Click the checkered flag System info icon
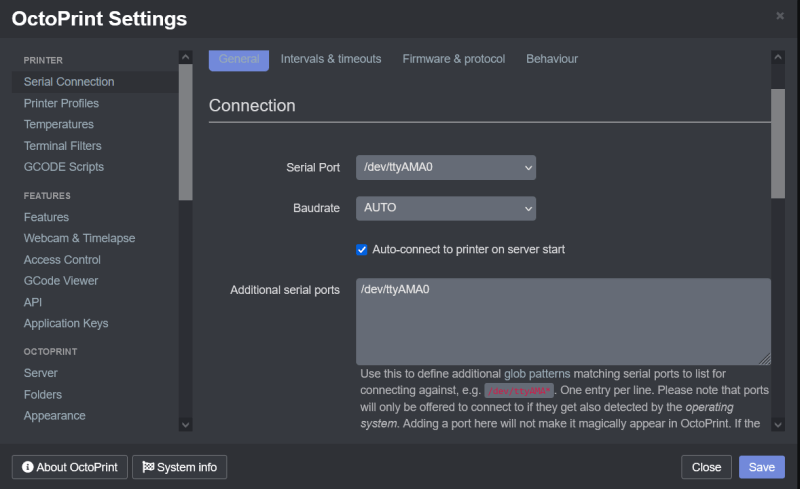Viewport: 800px width, 489px height. pos(148,467)
